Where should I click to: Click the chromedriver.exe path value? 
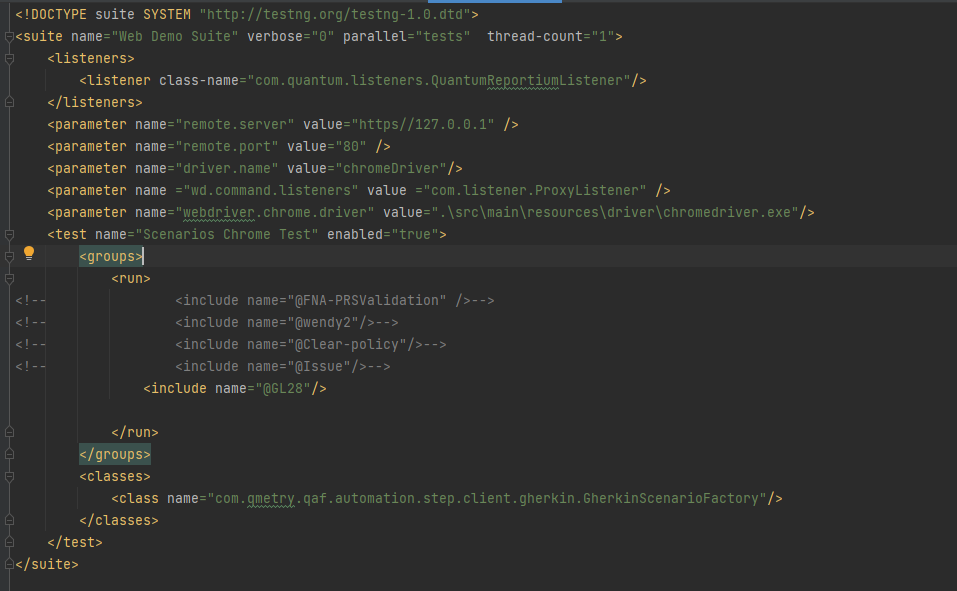tap(615, 212)
